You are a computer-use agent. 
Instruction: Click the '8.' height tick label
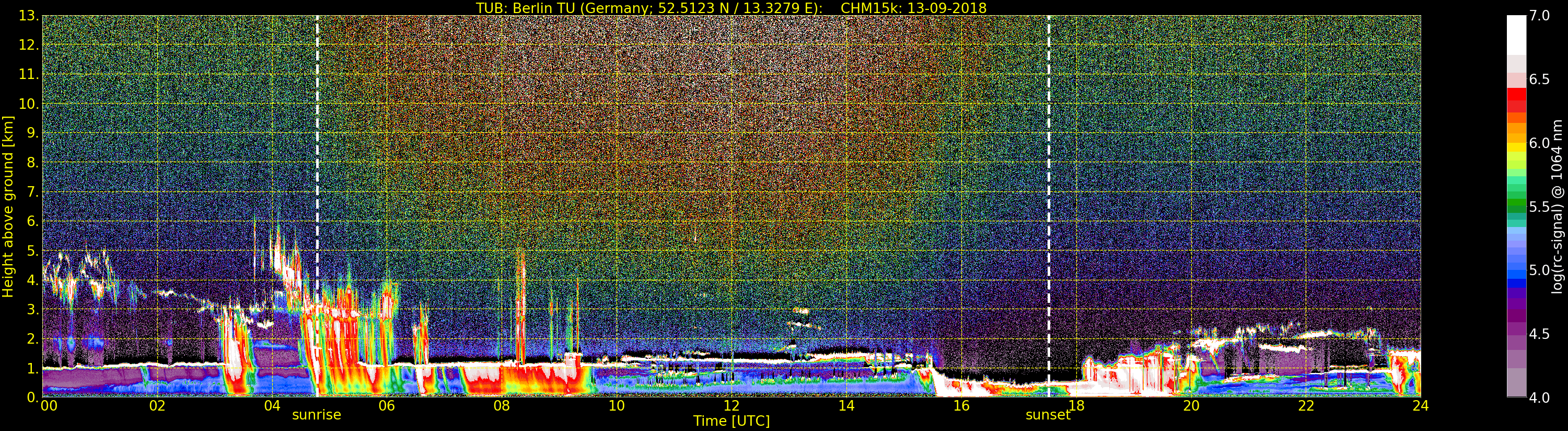tap(33, 163)
